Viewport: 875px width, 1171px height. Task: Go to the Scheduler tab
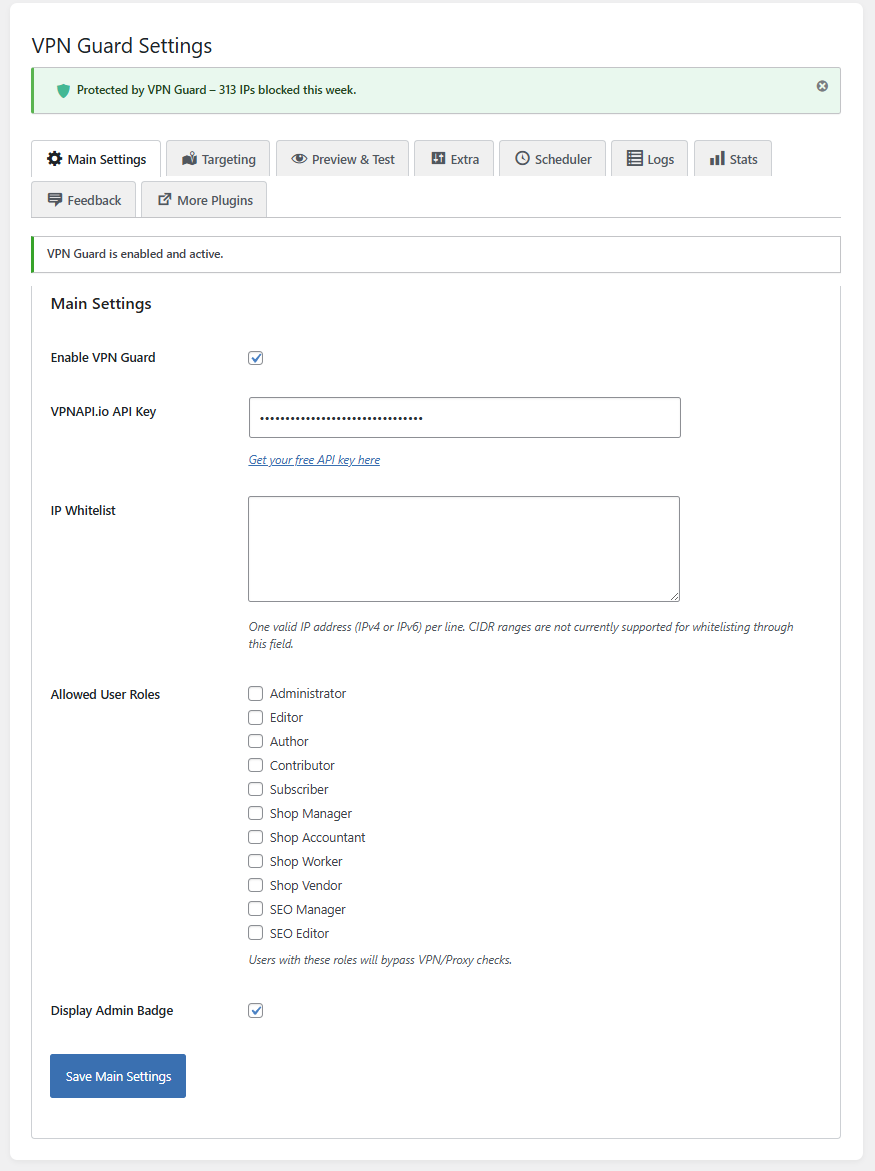point(552,159)
